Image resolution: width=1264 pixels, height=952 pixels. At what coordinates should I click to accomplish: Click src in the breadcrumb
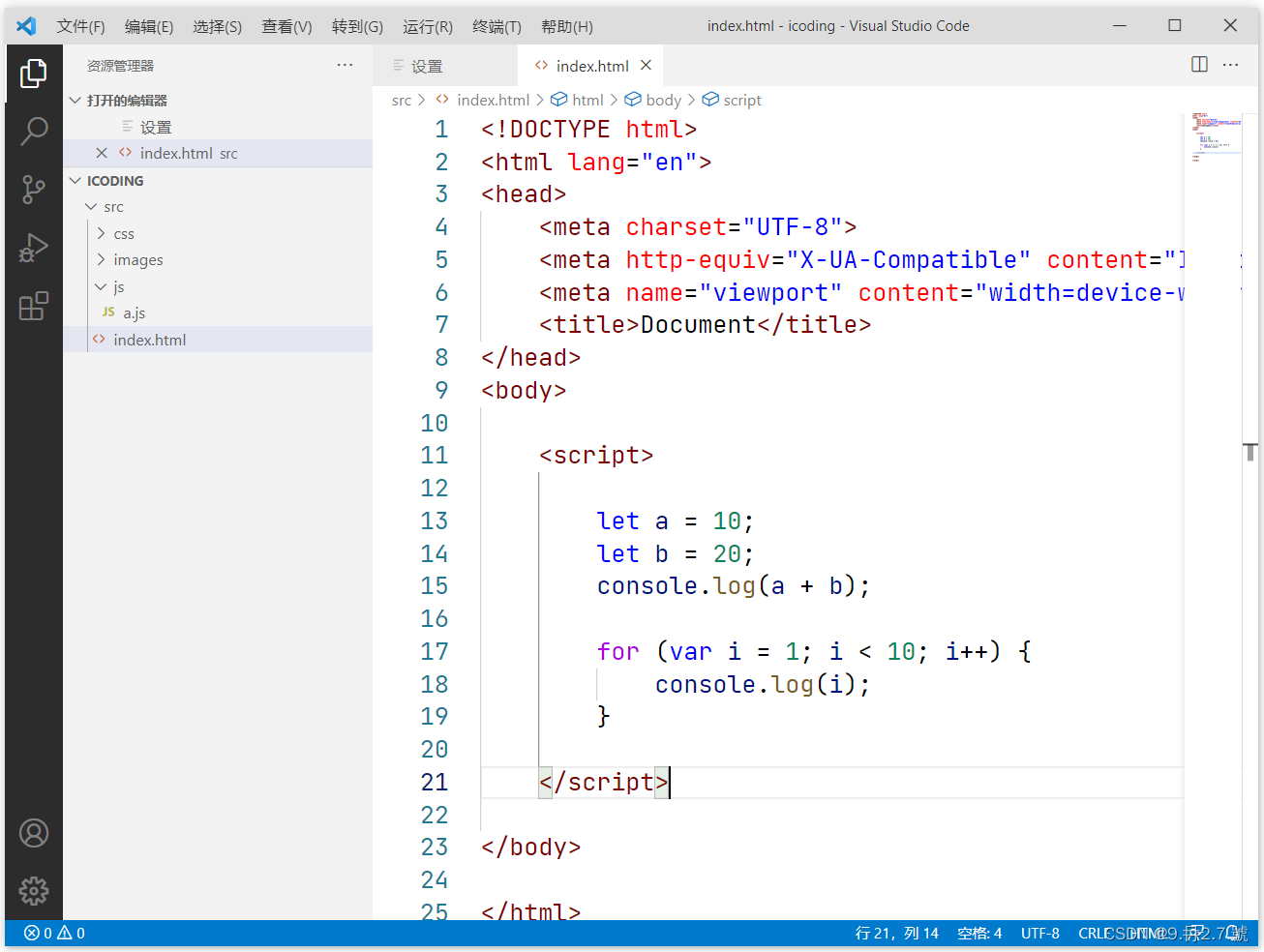402,100
